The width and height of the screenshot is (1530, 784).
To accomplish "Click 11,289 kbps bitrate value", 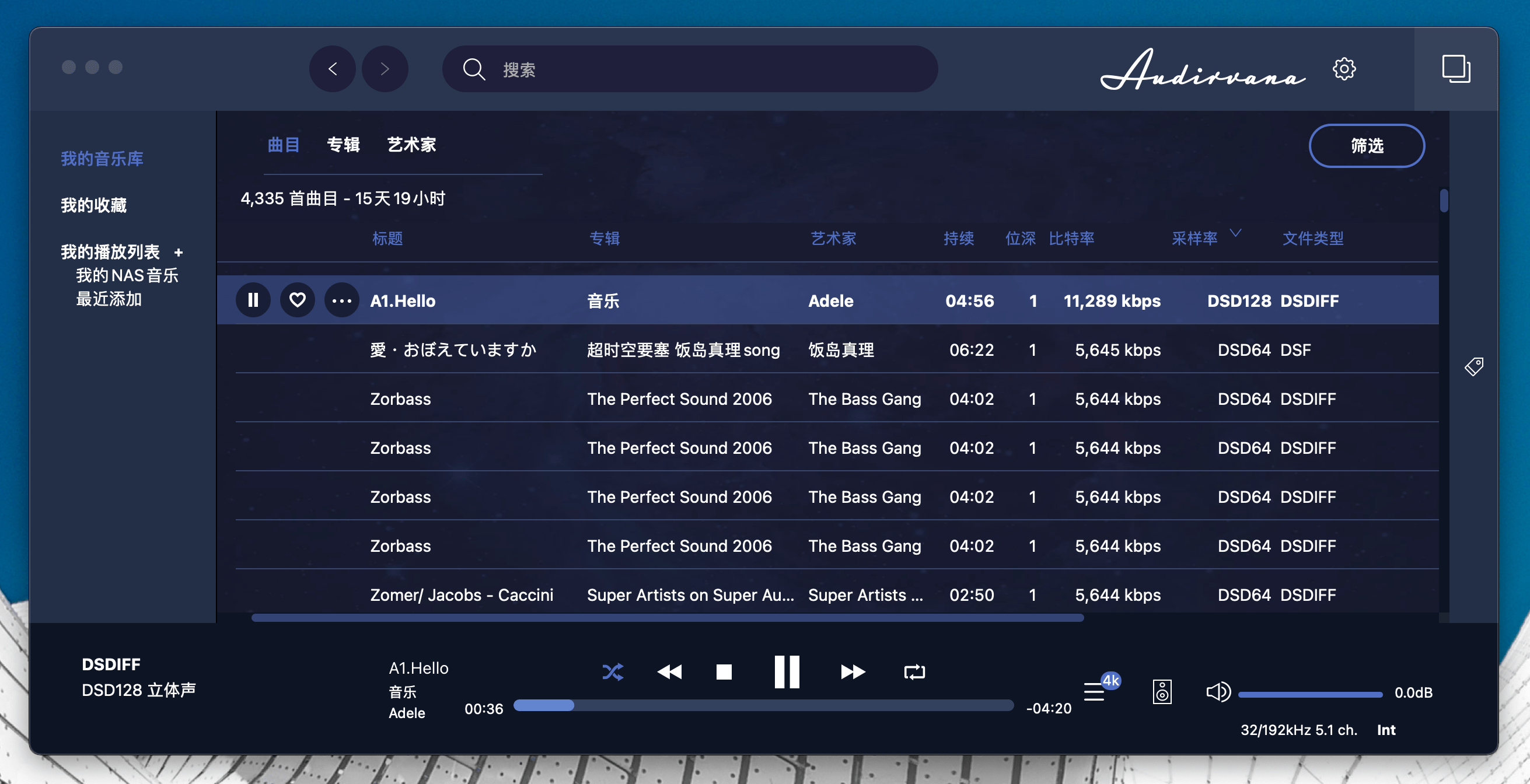I will [x=1112, y=300].
